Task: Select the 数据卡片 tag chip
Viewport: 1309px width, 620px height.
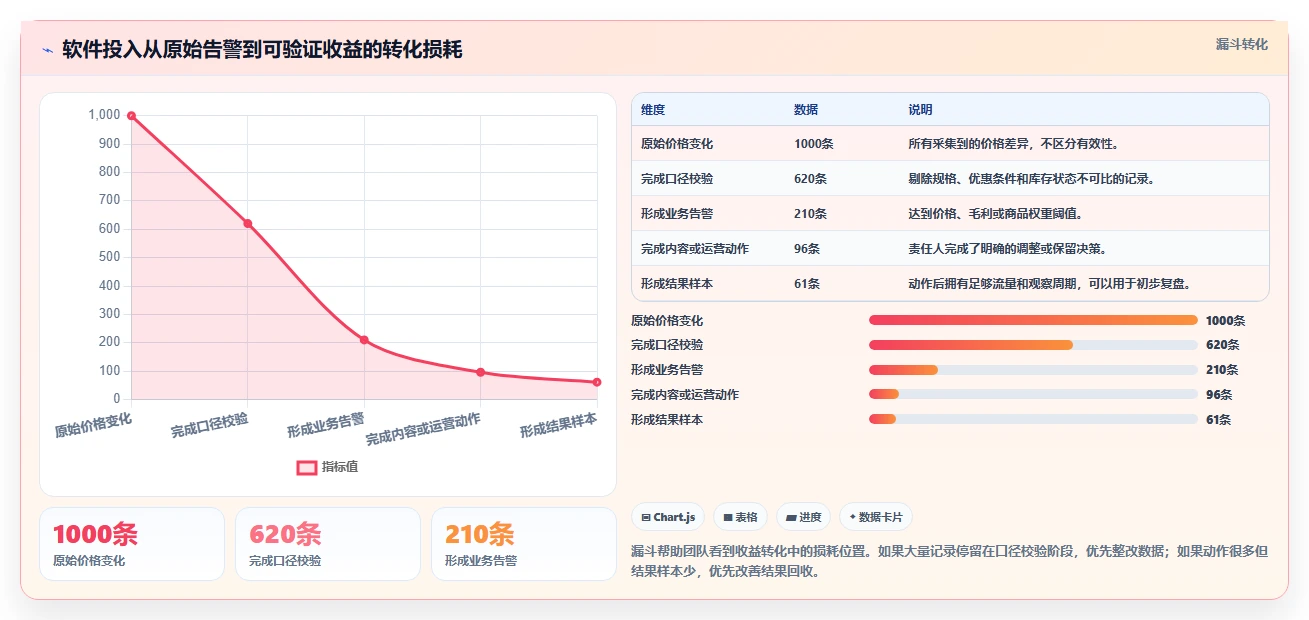Action: coord(875,517)
